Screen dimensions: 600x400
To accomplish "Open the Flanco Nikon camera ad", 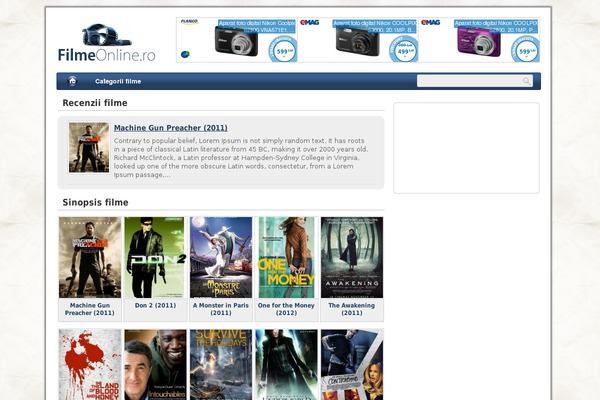I will (x=237, y=40).
